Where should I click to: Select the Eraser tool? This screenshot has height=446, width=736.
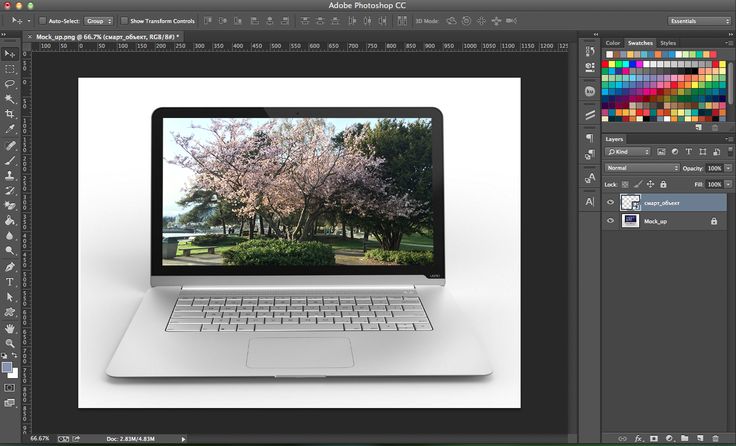tap(9, 206)
